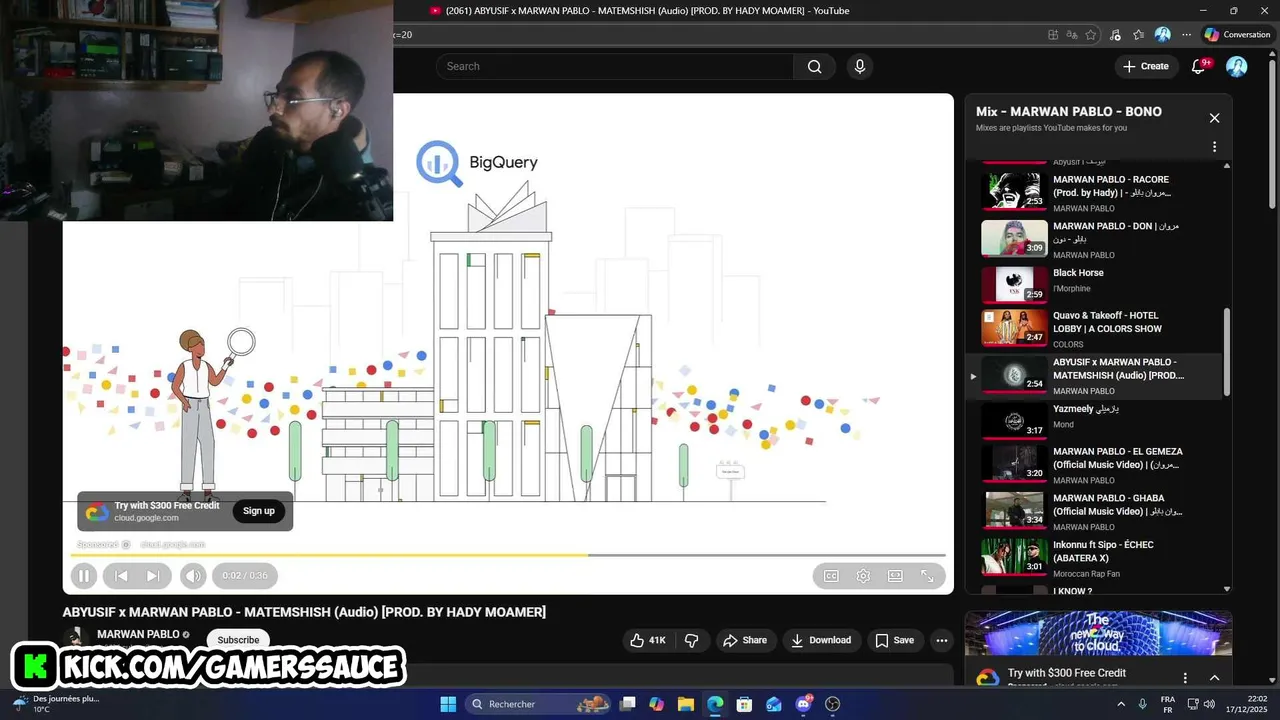Select the YouTube browser tab title
The height and width of the screenshot is (720, 1280).
pos(647,10)
